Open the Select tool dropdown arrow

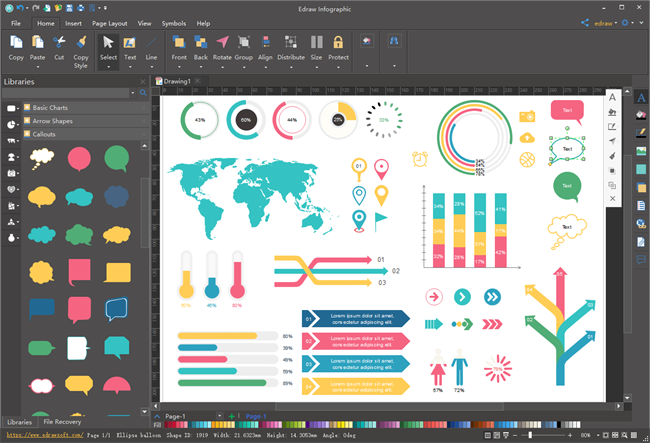[108, 66]
